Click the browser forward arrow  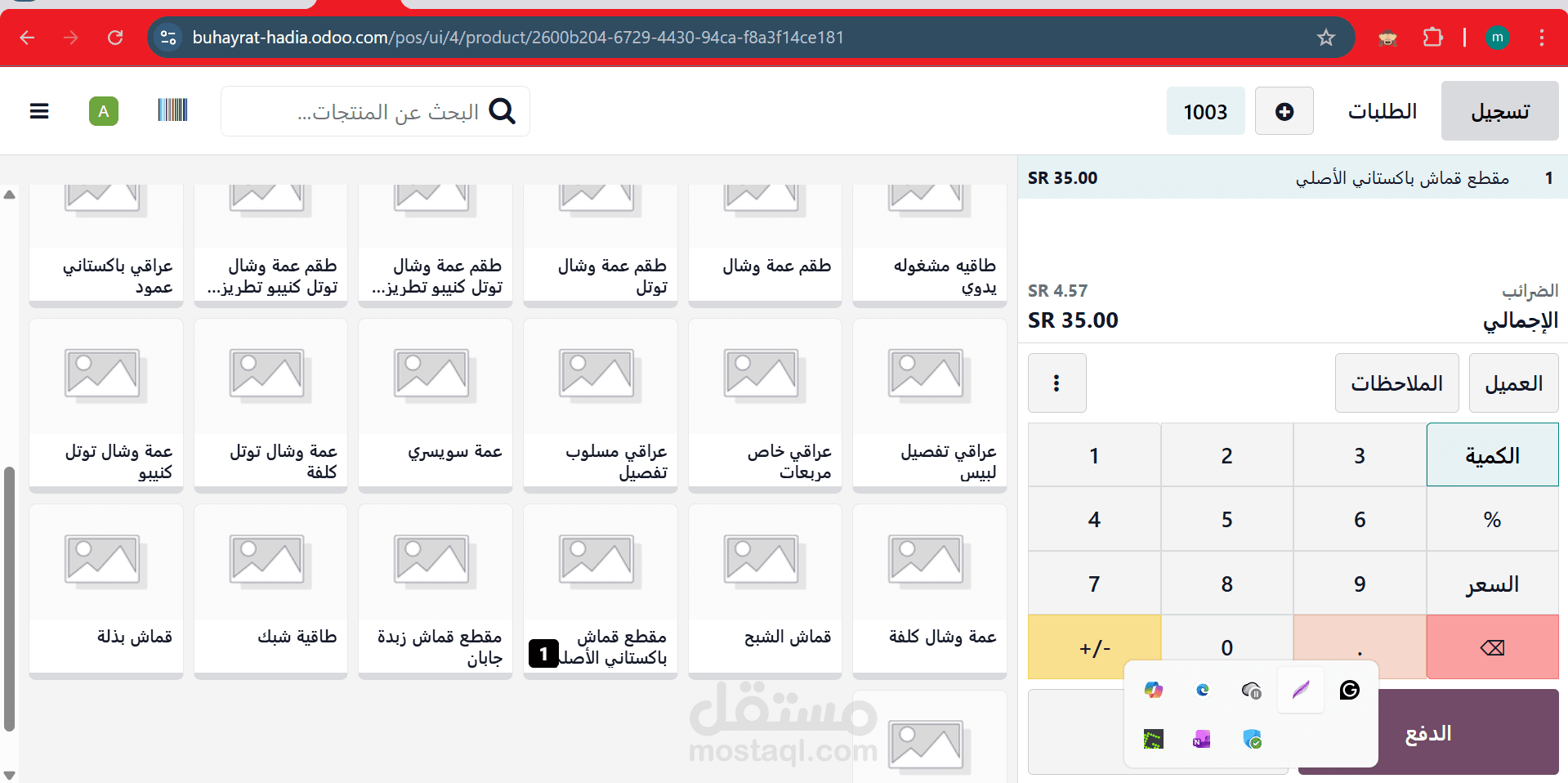point(71,38)
